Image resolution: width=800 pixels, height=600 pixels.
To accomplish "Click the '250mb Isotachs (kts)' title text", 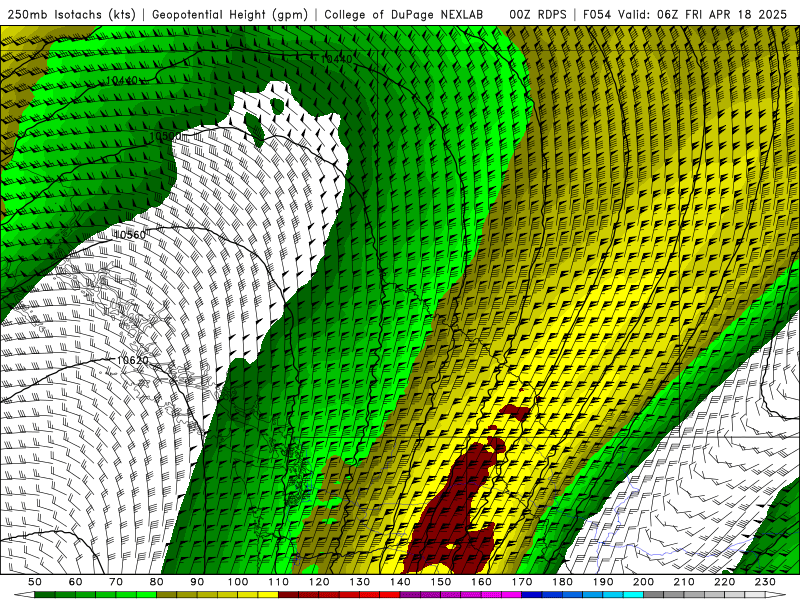I will point(71,15).
